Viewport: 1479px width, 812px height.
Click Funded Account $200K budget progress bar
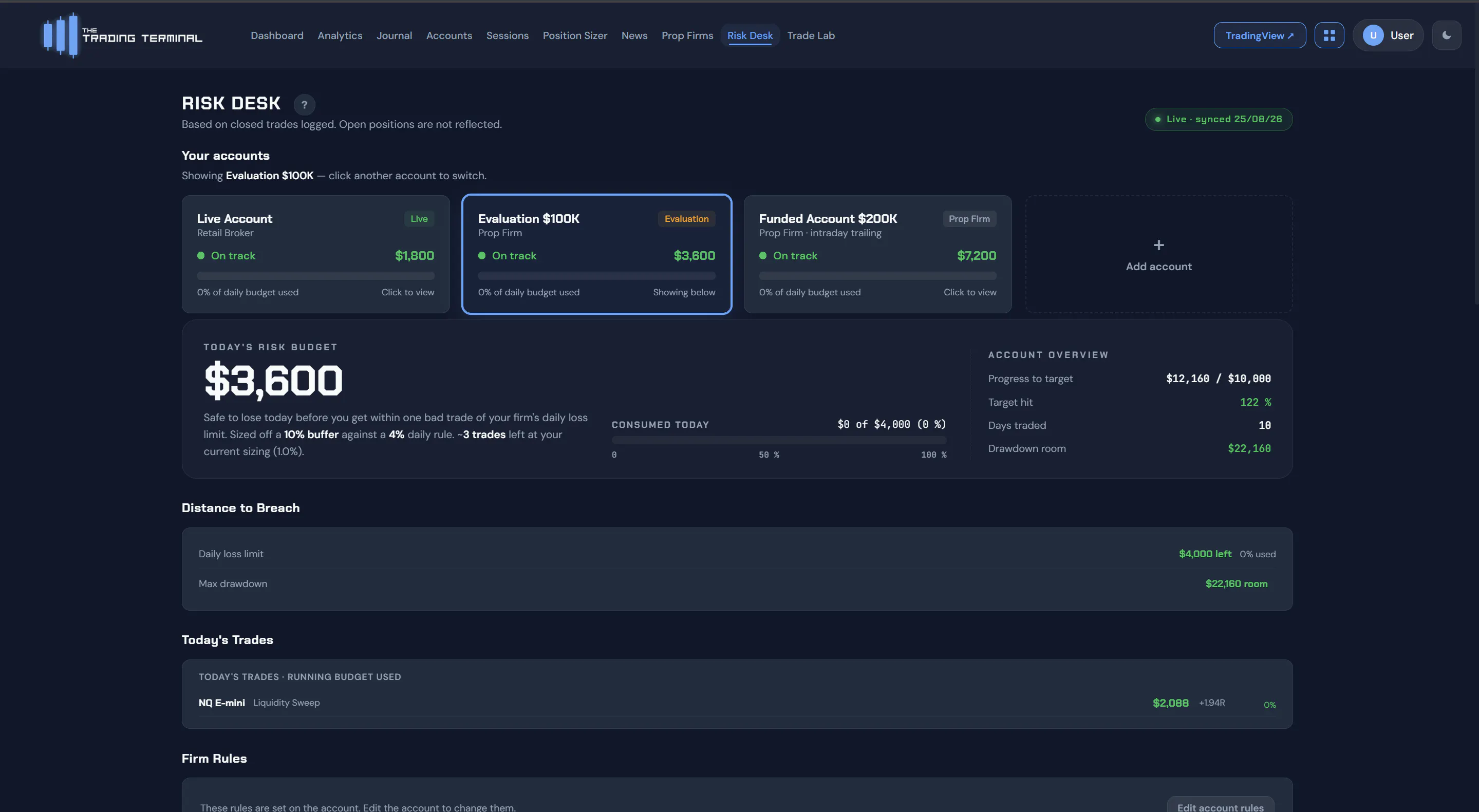(877, 275)
